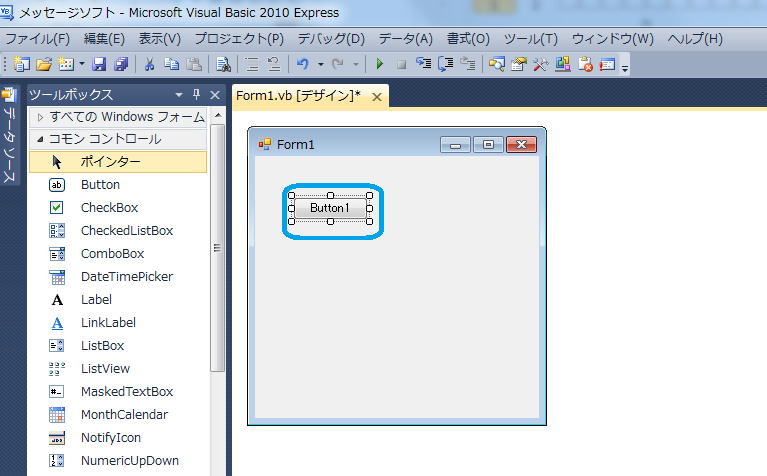Screen dimensions: 767x476
Task: Open the Redo history dropdown arrow
Action: [x=356, y=64]
